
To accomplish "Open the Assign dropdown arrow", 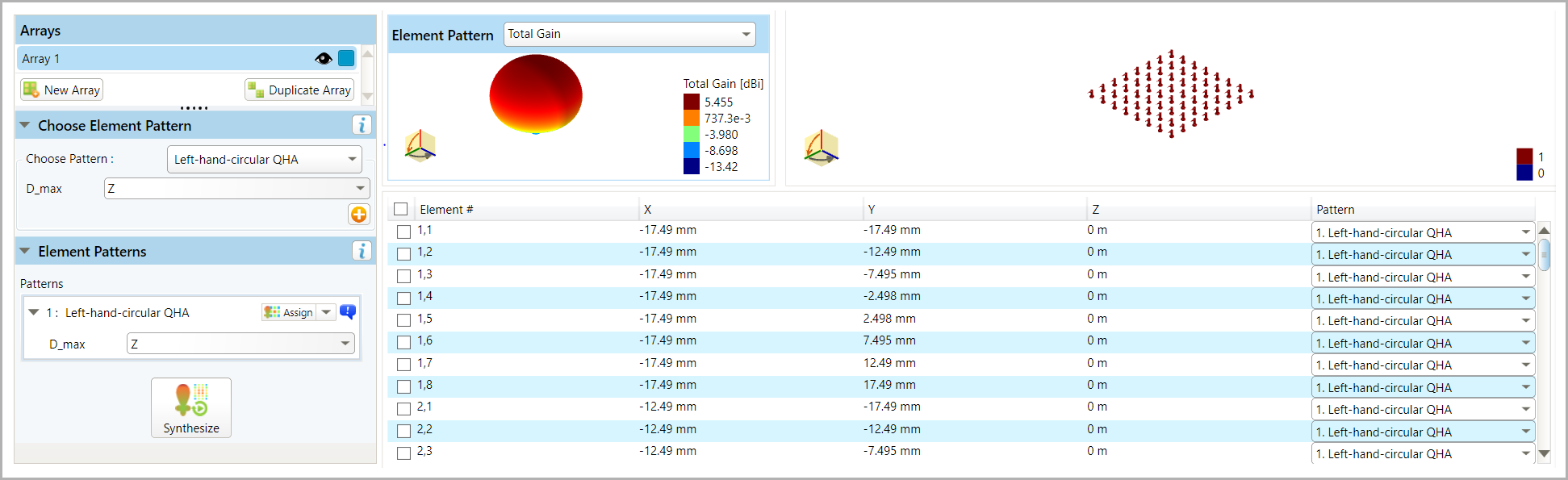I will point(326,312).
